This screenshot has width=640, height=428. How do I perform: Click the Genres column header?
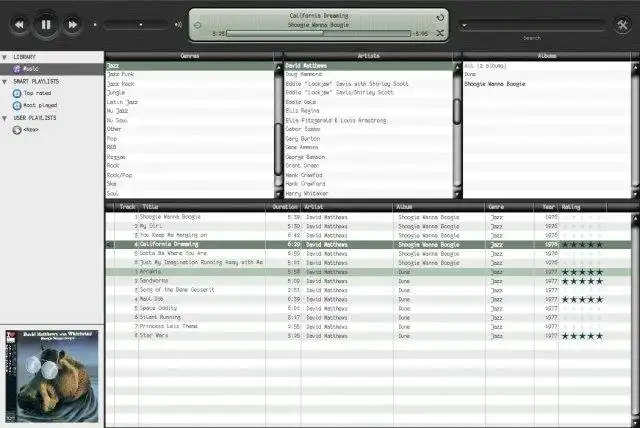(x=190, y=56)
